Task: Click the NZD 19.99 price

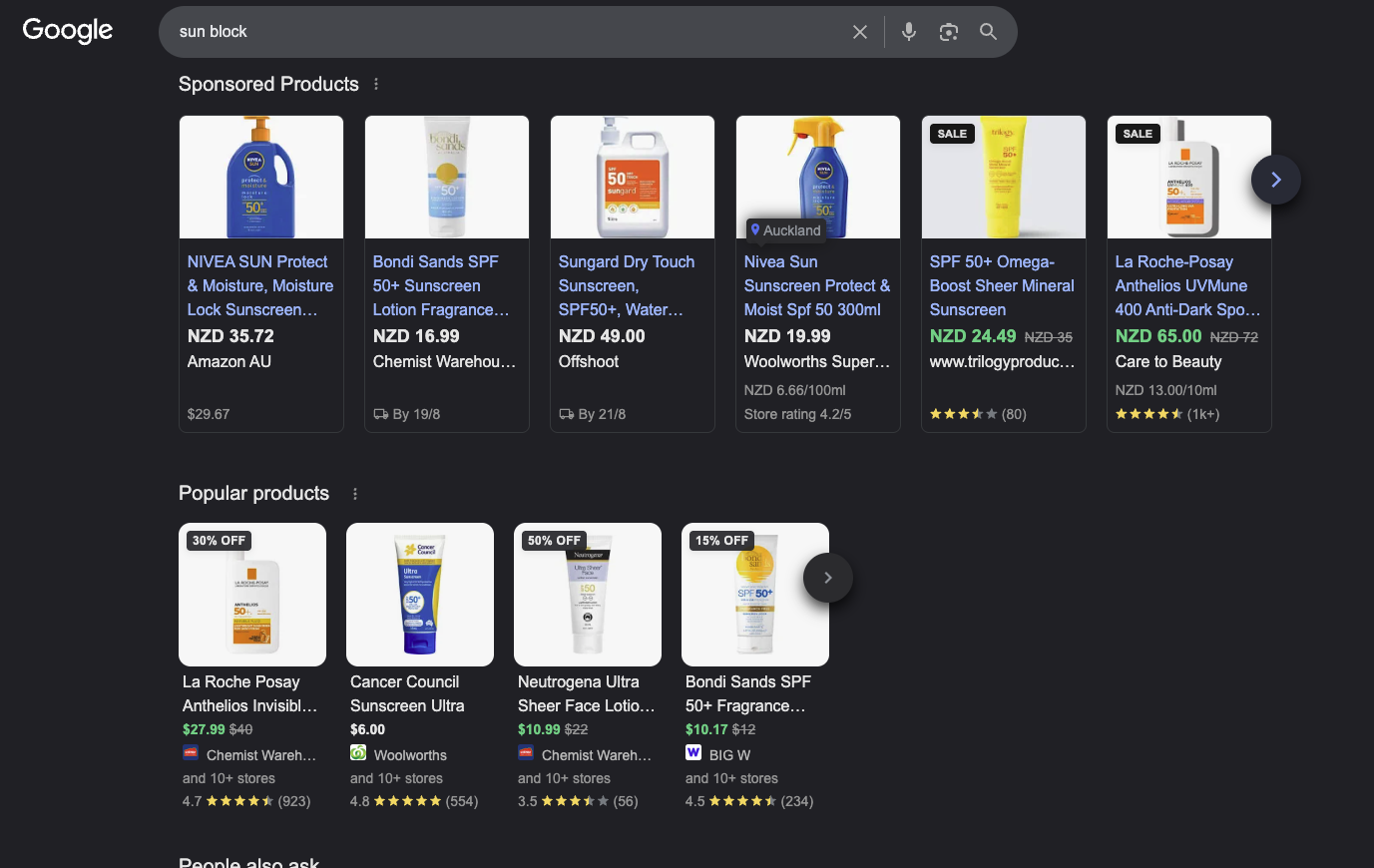Action: [x=787, y=336]
